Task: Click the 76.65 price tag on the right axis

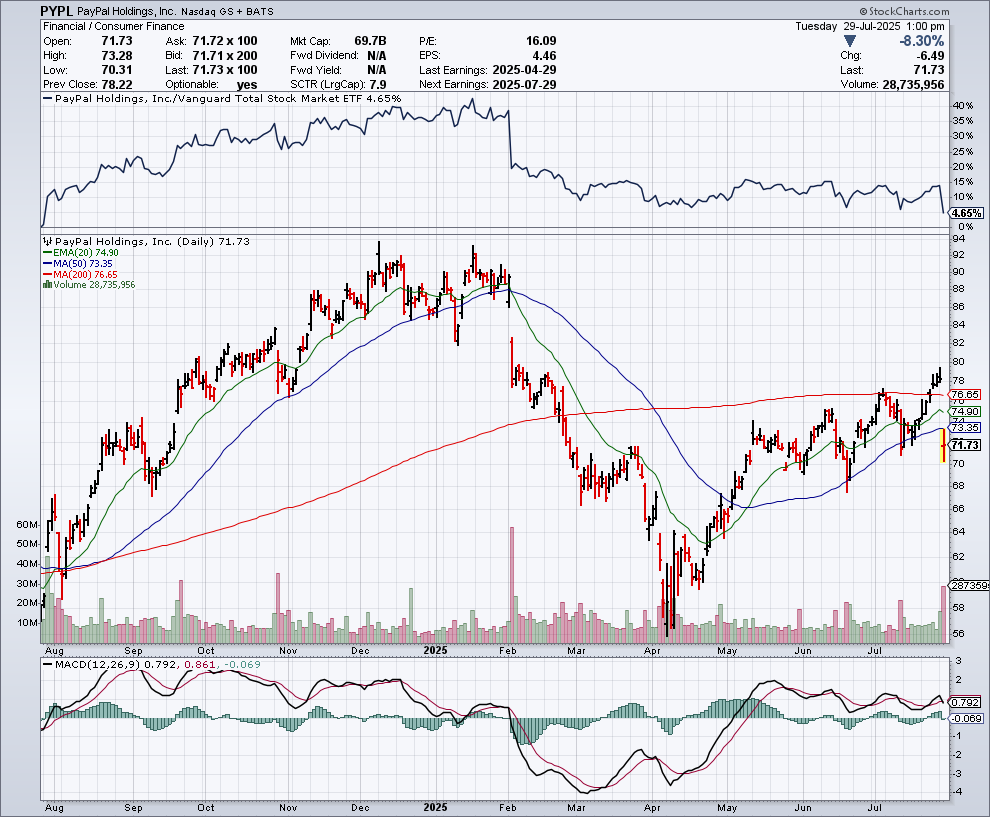Action: [x=965, y=395]
